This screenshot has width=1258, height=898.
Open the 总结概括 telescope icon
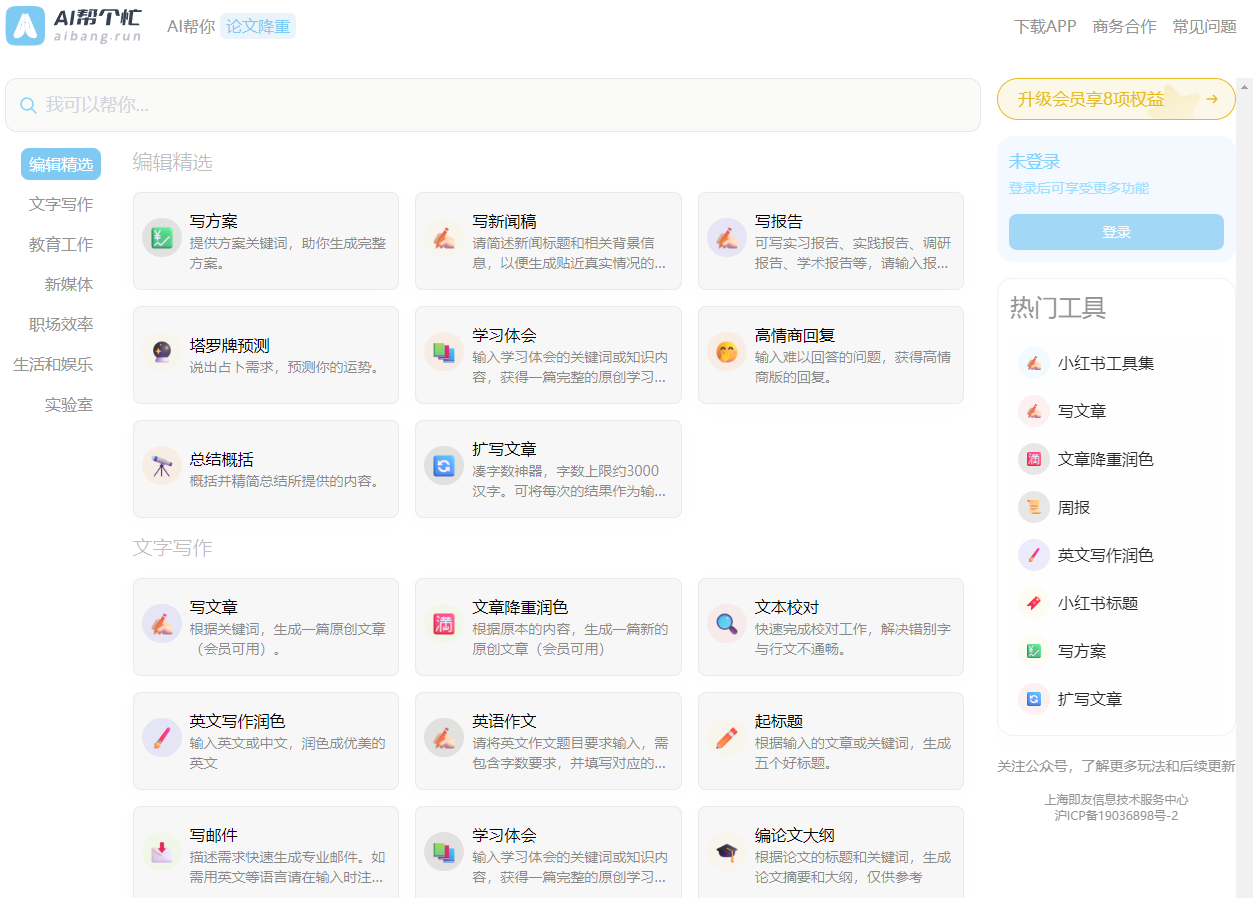click(162, 466)
